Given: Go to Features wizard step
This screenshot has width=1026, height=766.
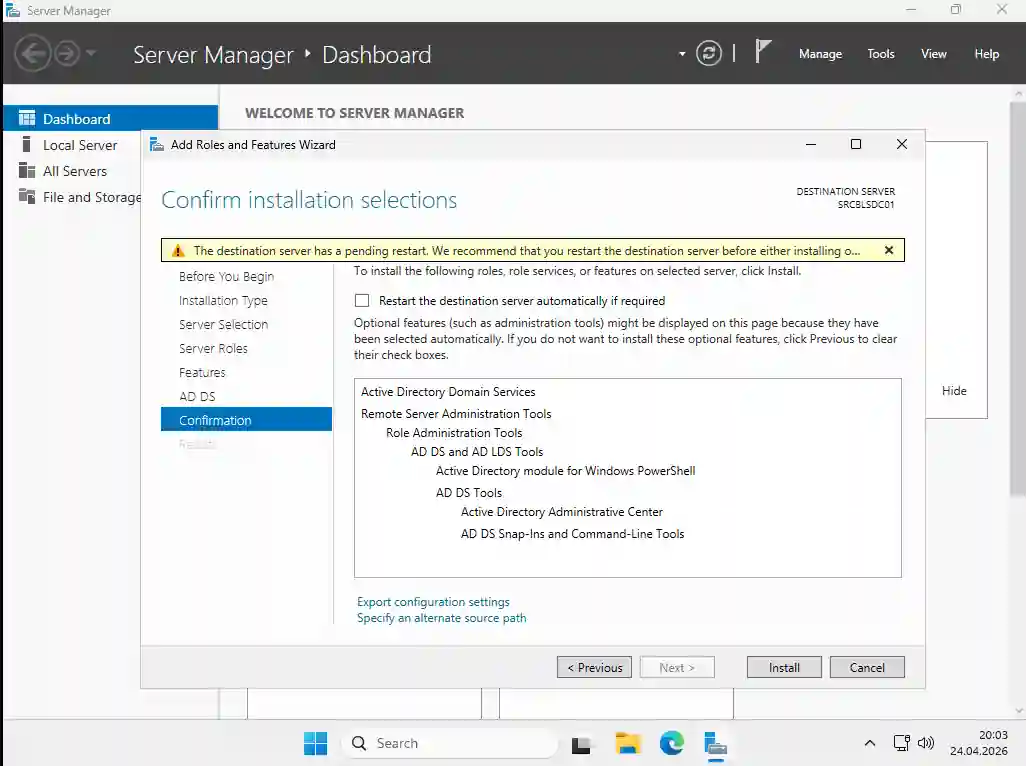Looking at the screenshot, I should 202,372.
